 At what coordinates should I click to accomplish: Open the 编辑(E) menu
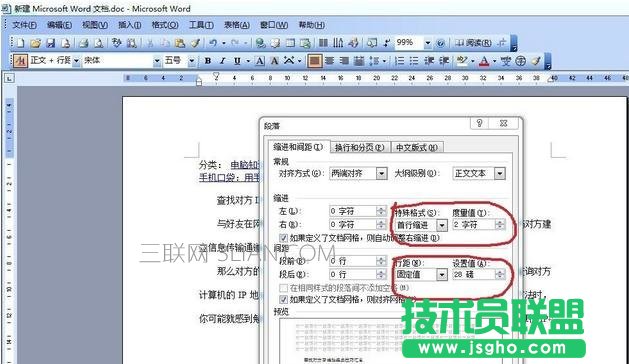tap(59, 25)
